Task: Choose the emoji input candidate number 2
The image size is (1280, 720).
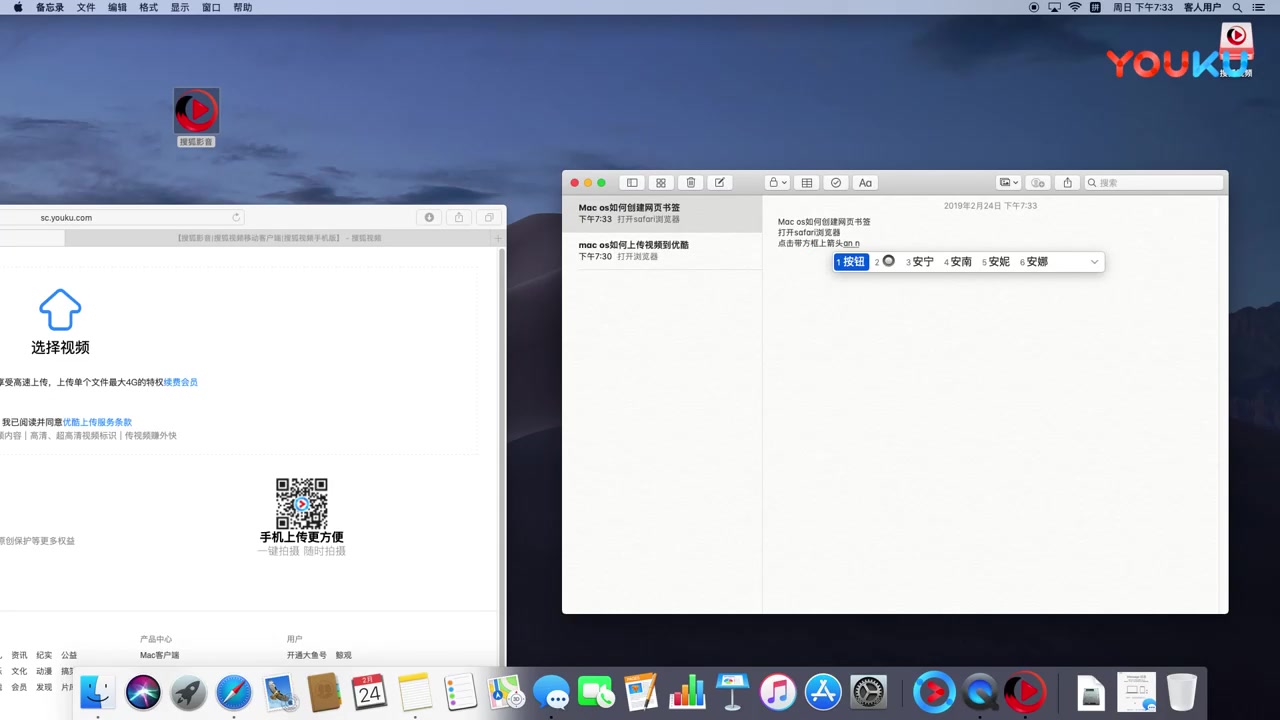Action: 885,262
